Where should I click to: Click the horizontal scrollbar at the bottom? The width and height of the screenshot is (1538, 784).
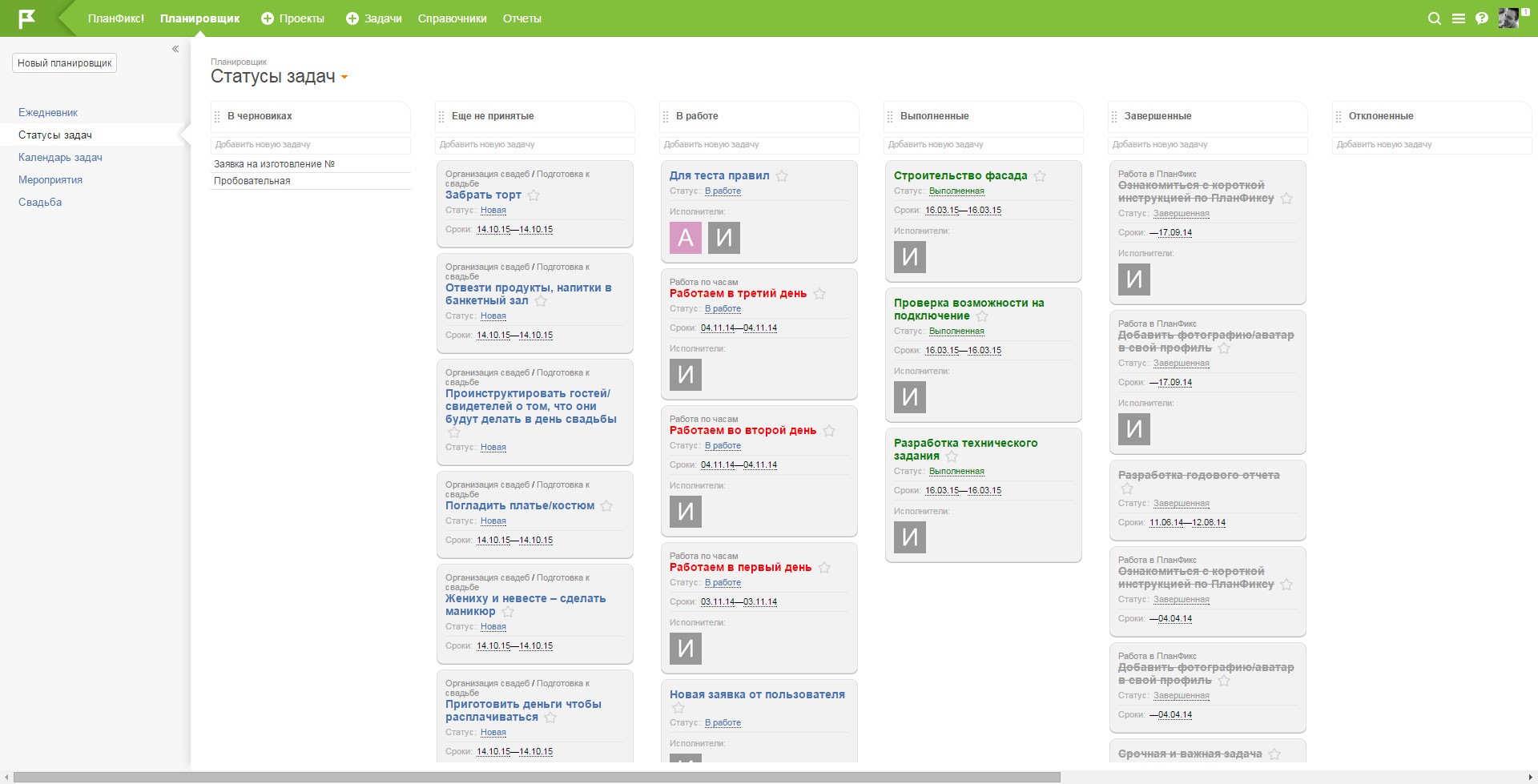537,777
